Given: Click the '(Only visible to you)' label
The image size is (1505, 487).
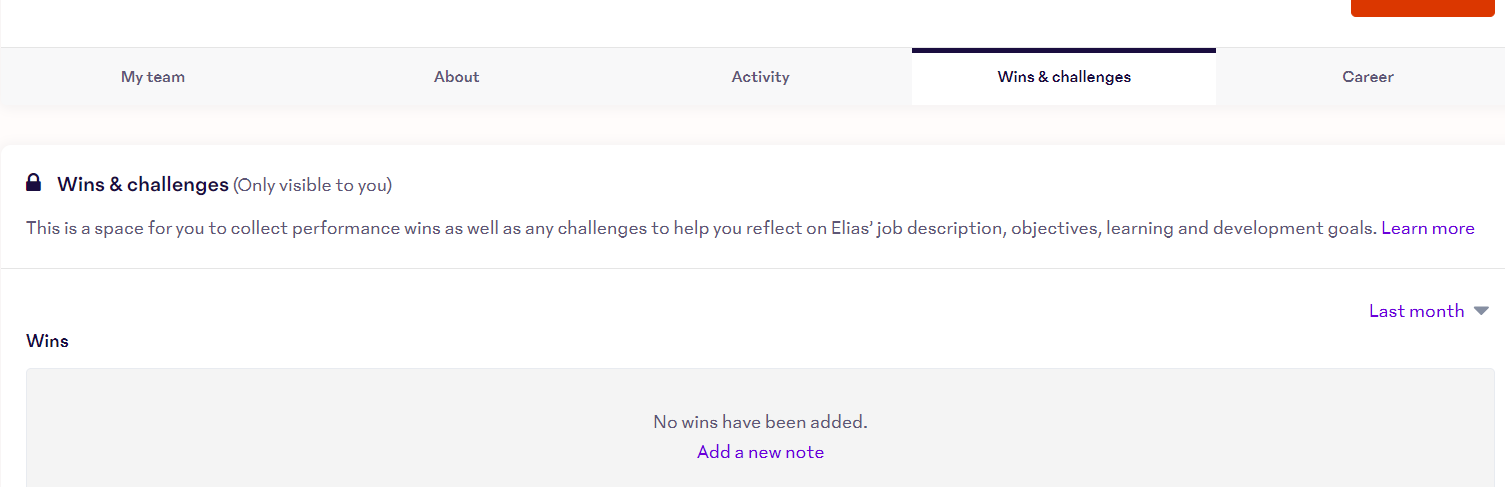Looking at the screenshot, I should [x=313, y=185].
